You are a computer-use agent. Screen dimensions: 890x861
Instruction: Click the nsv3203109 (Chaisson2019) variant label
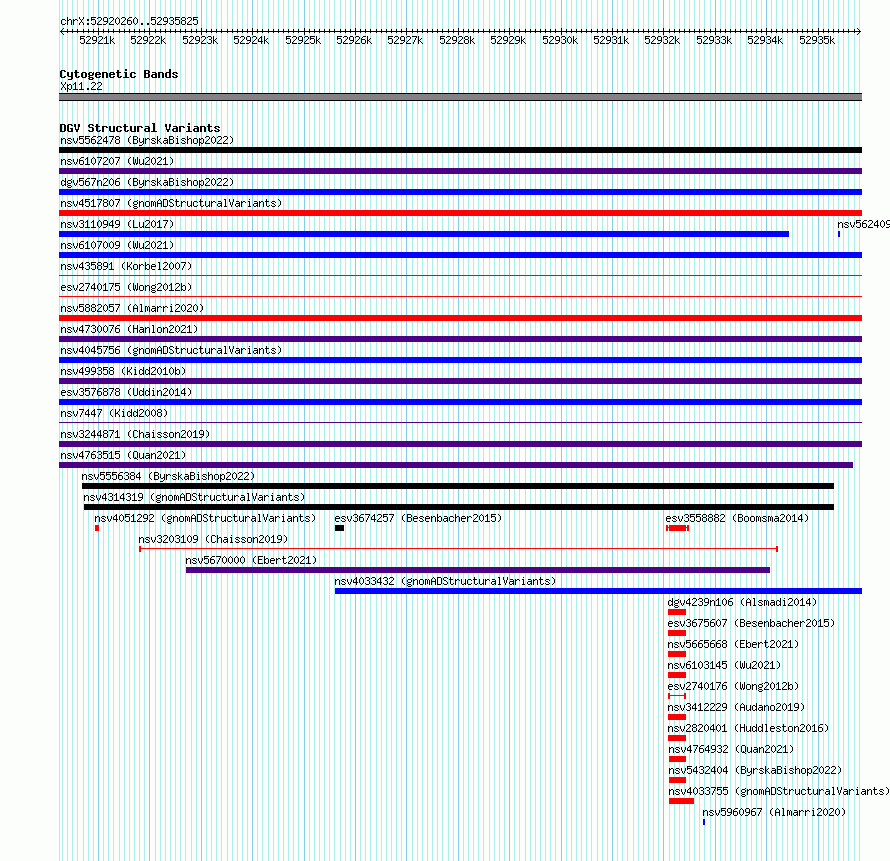point(213,539)
